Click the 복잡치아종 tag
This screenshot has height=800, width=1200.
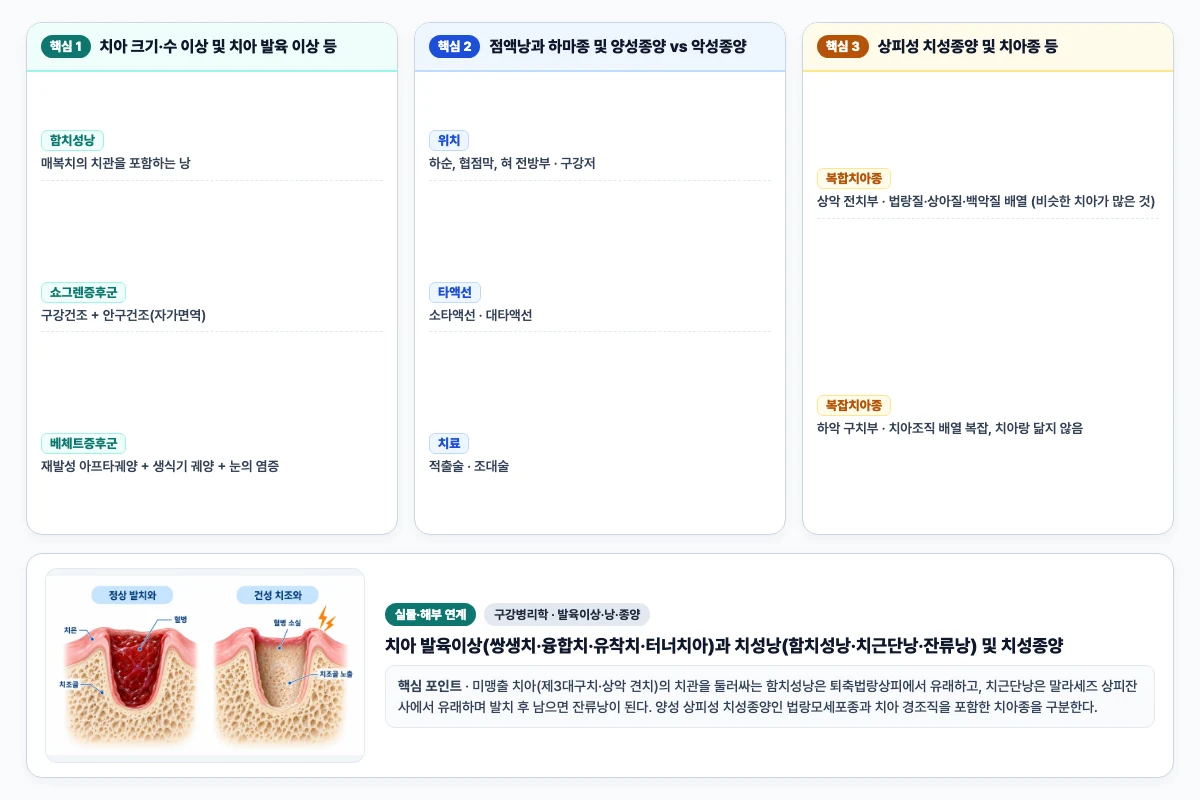(x=854, y=406)
